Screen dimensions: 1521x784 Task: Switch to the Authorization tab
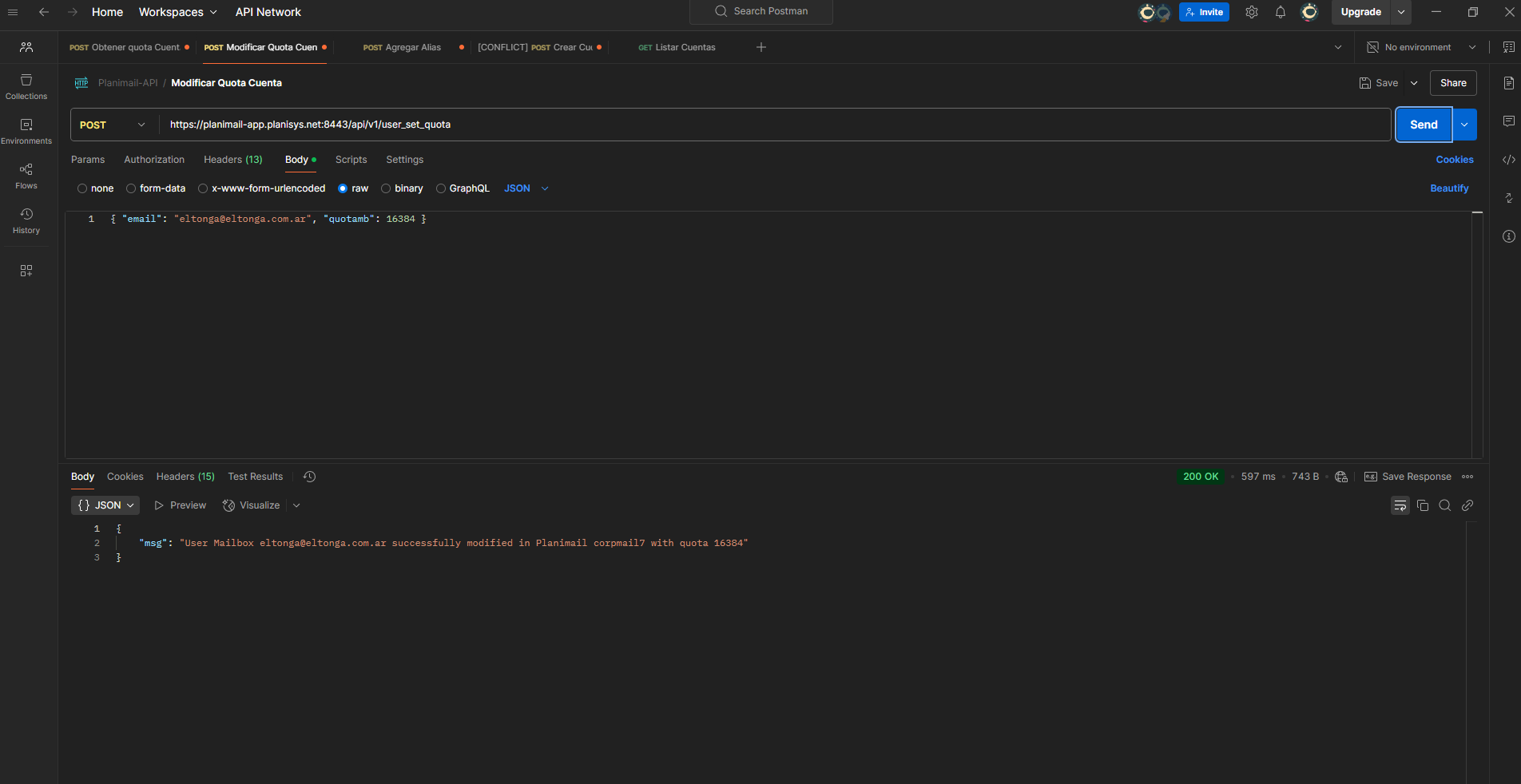pos(154,160)
